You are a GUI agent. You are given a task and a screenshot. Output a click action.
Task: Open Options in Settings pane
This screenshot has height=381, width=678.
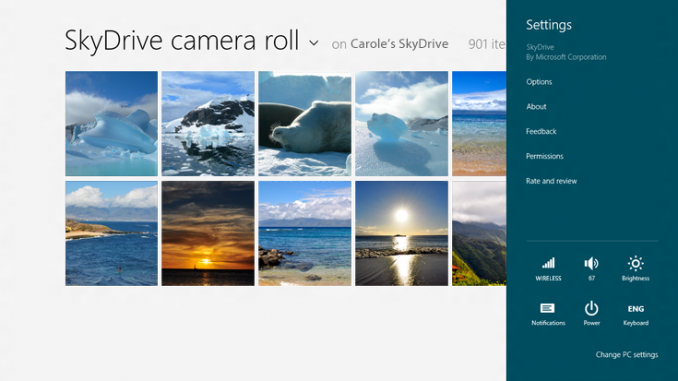(x=539, y=82)
